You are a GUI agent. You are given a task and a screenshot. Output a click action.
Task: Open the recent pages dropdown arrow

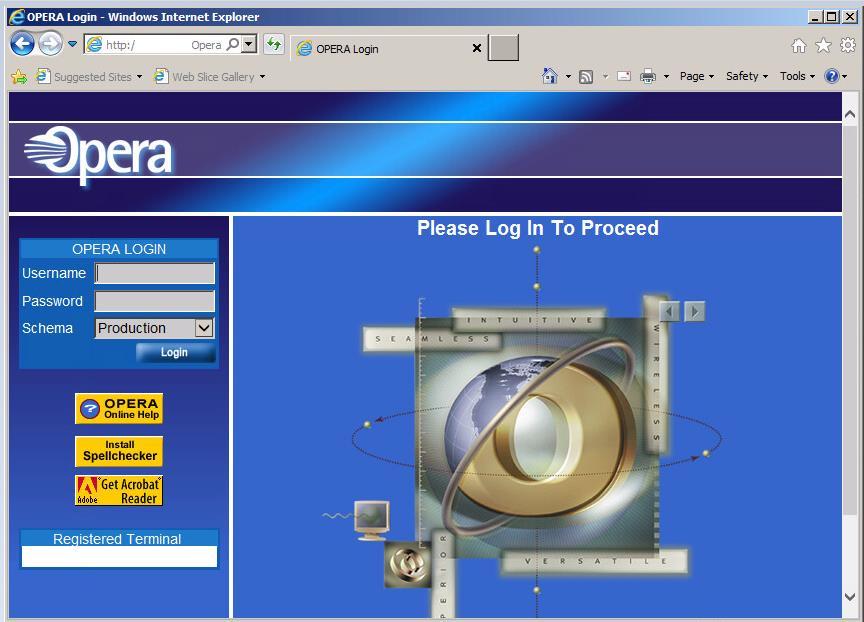[73, 44]
